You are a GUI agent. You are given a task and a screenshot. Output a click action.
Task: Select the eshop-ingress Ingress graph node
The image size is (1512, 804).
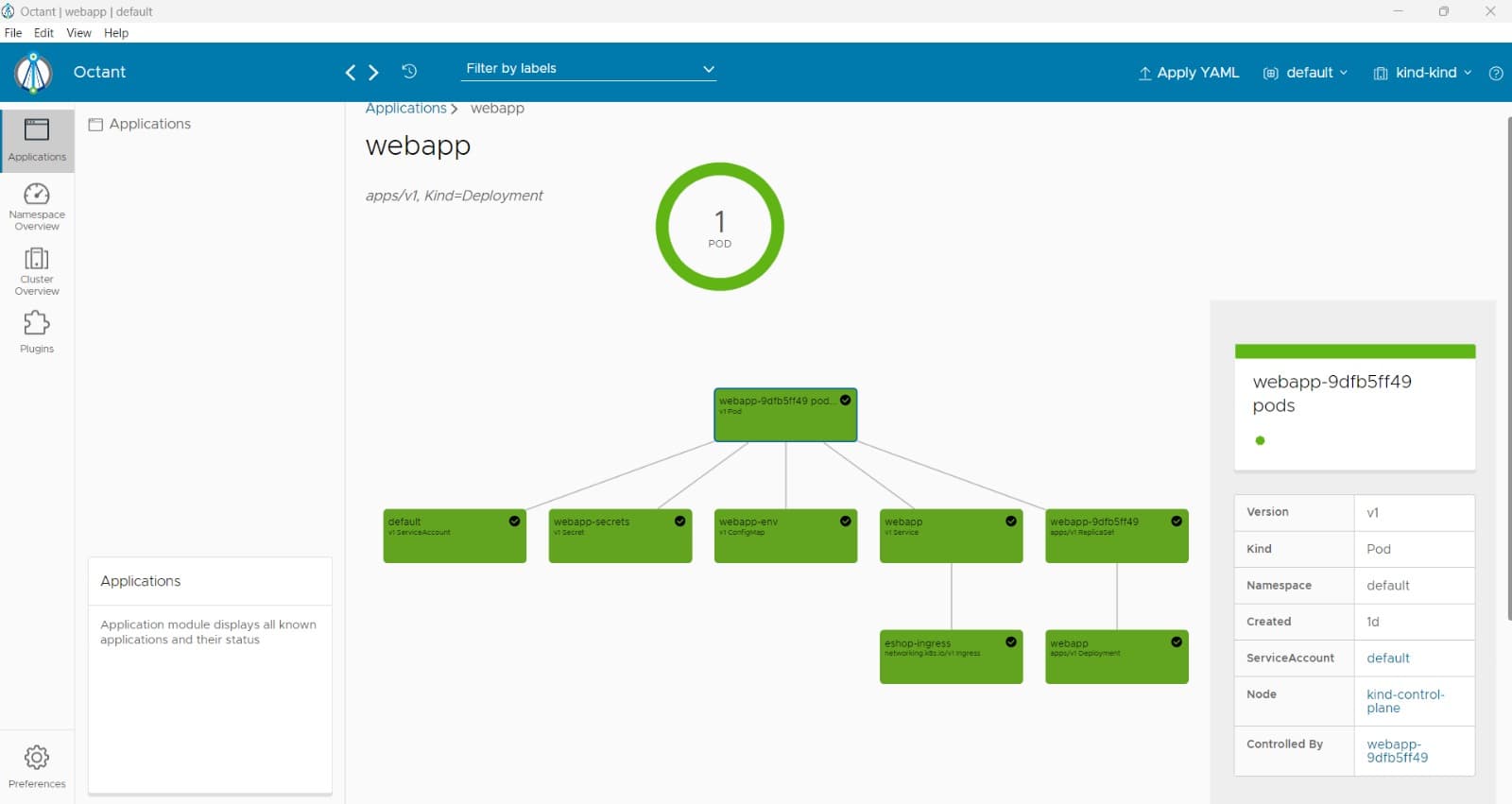click(951, 657)
